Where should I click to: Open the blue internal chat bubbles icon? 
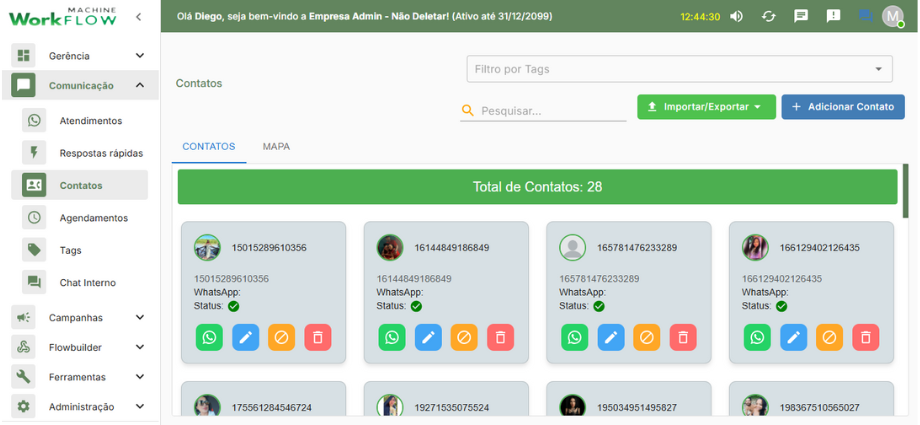(864, 16)
